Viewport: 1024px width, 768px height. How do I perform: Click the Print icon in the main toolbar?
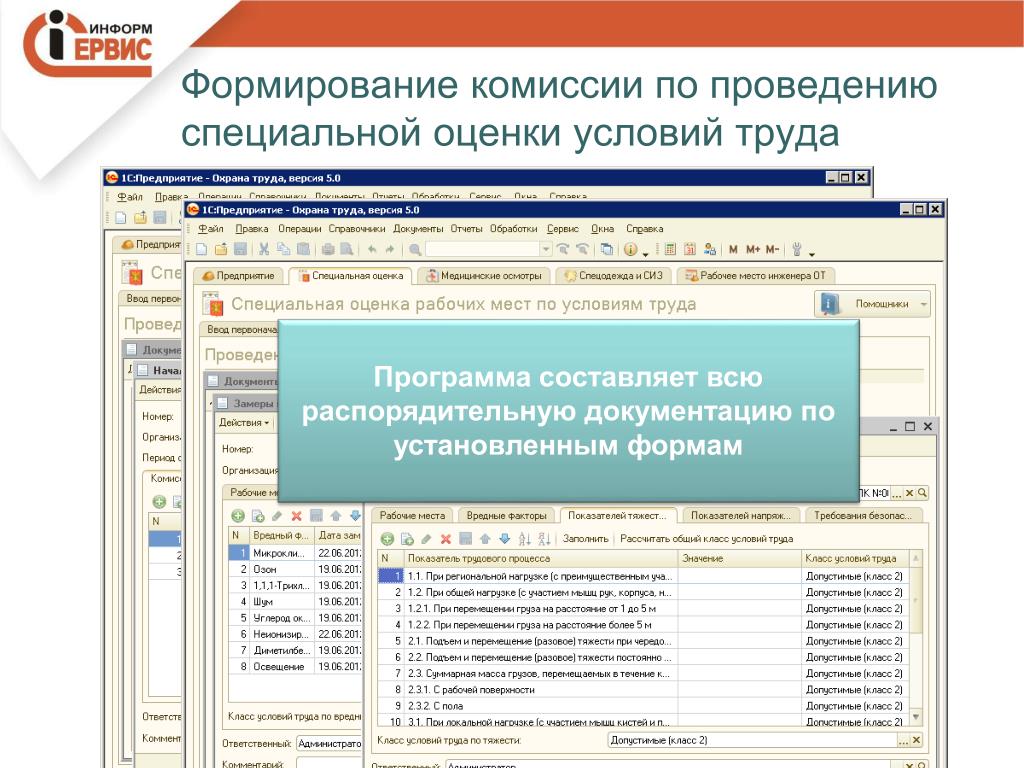pos(328,249)
